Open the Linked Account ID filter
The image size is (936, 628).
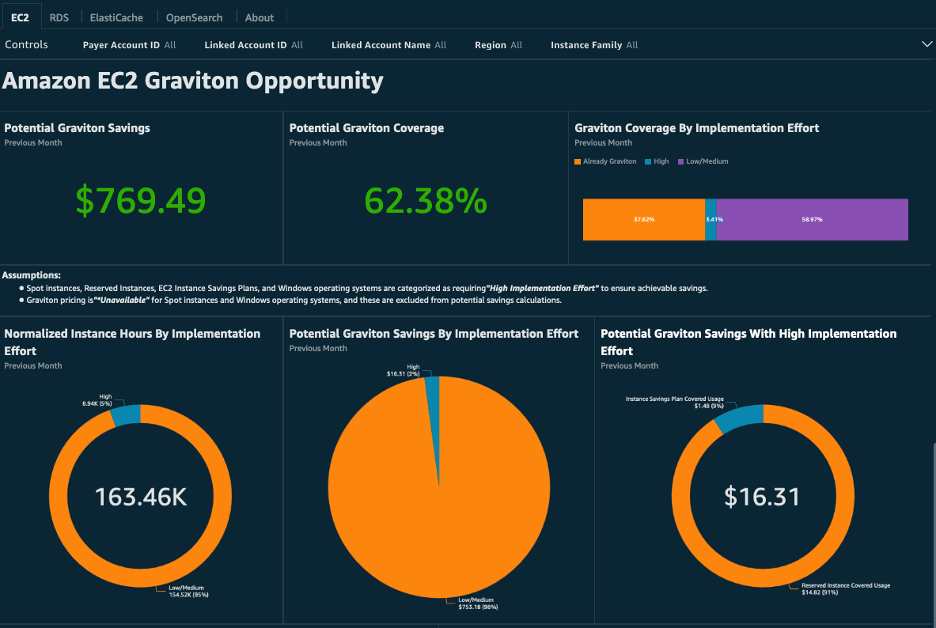253,45
